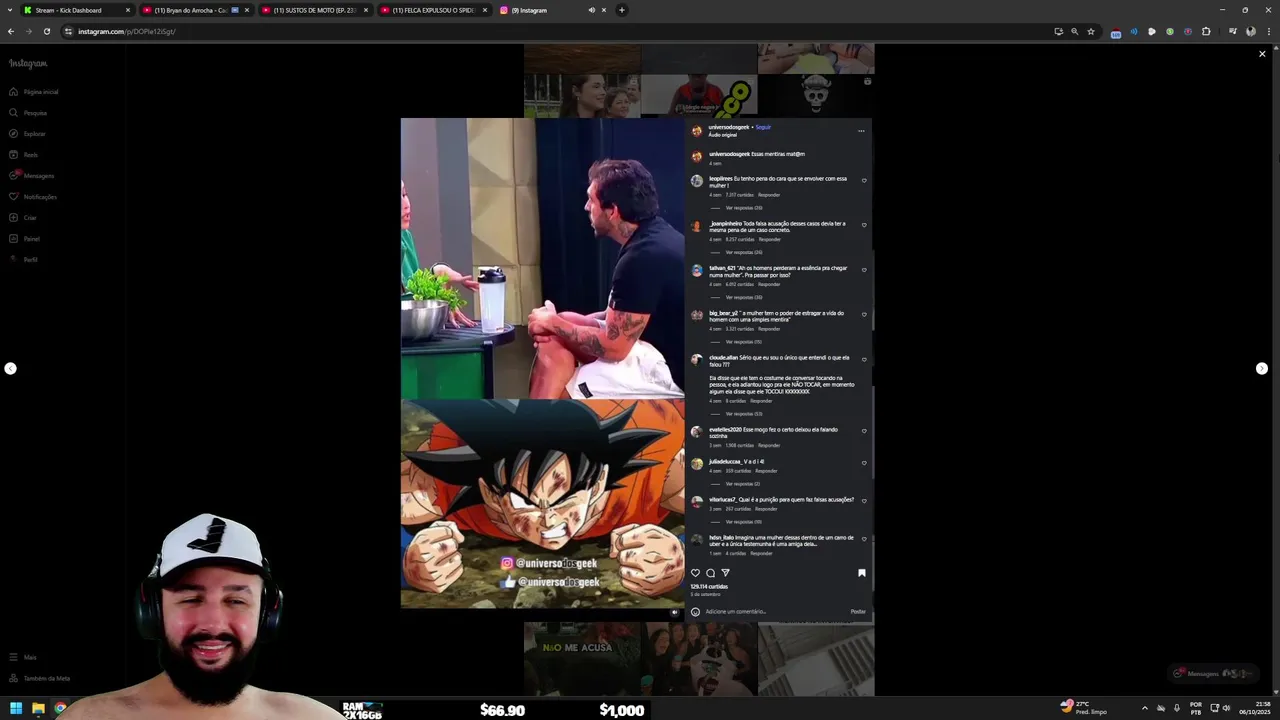Like the leoplirees comment
This screenshot has width=1280, height=720.
tap(864, 181)
